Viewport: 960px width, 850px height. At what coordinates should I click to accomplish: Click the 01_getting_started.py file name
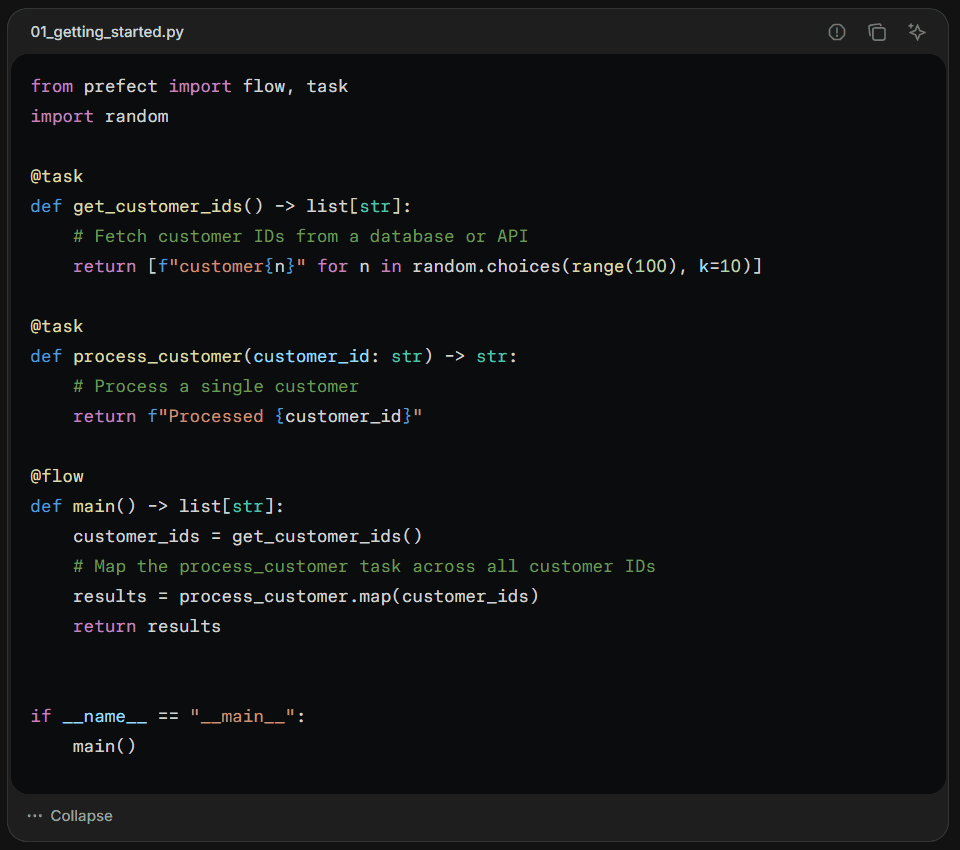pos(107,32)
